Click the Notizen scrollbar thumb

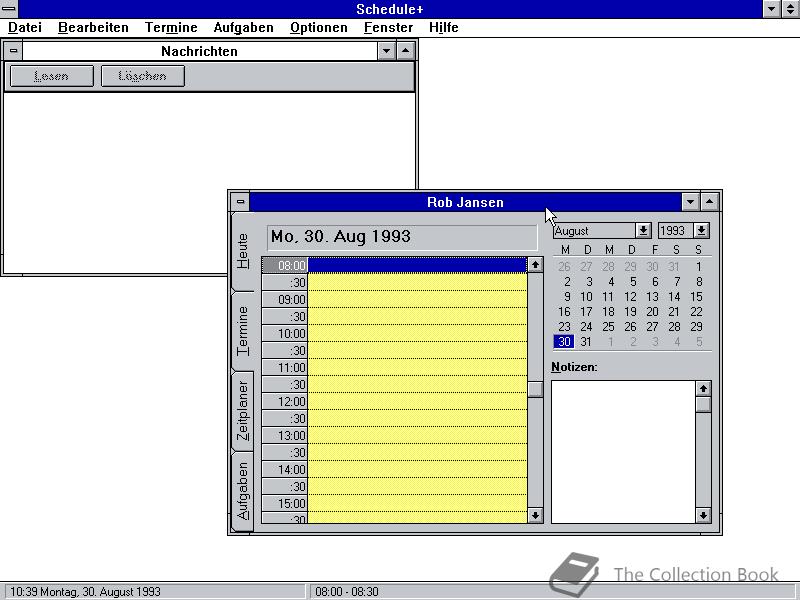pos(703,405)
